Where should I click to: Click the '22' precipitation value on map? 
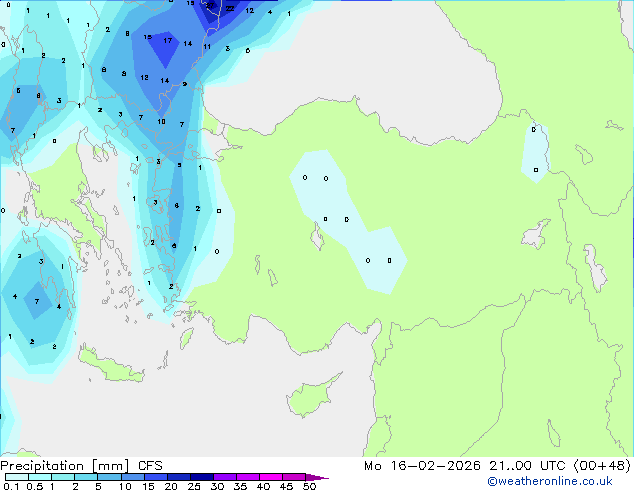(230, 8)
